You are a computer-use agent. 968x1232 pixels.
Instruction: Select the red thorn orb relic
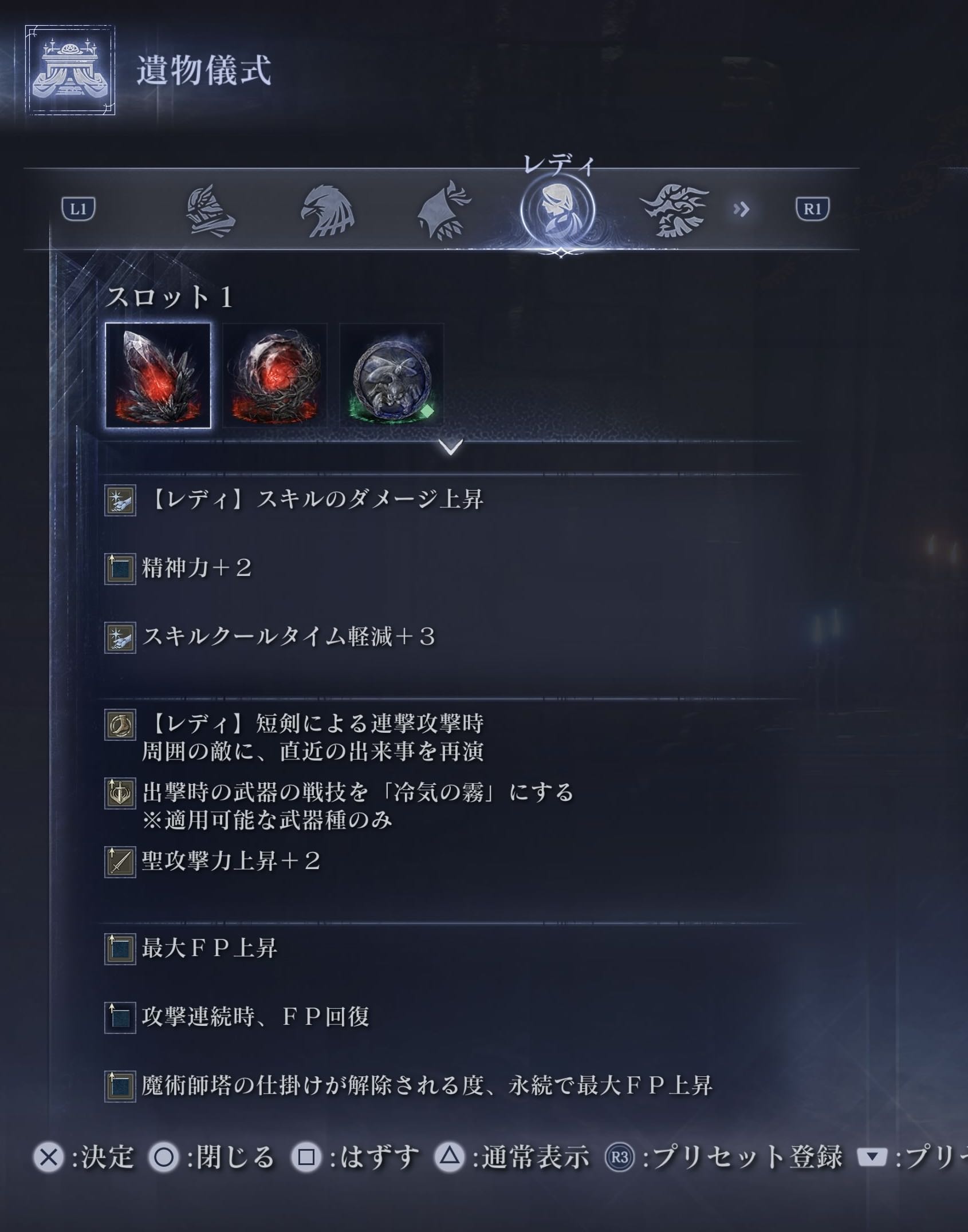coord(275,376)
